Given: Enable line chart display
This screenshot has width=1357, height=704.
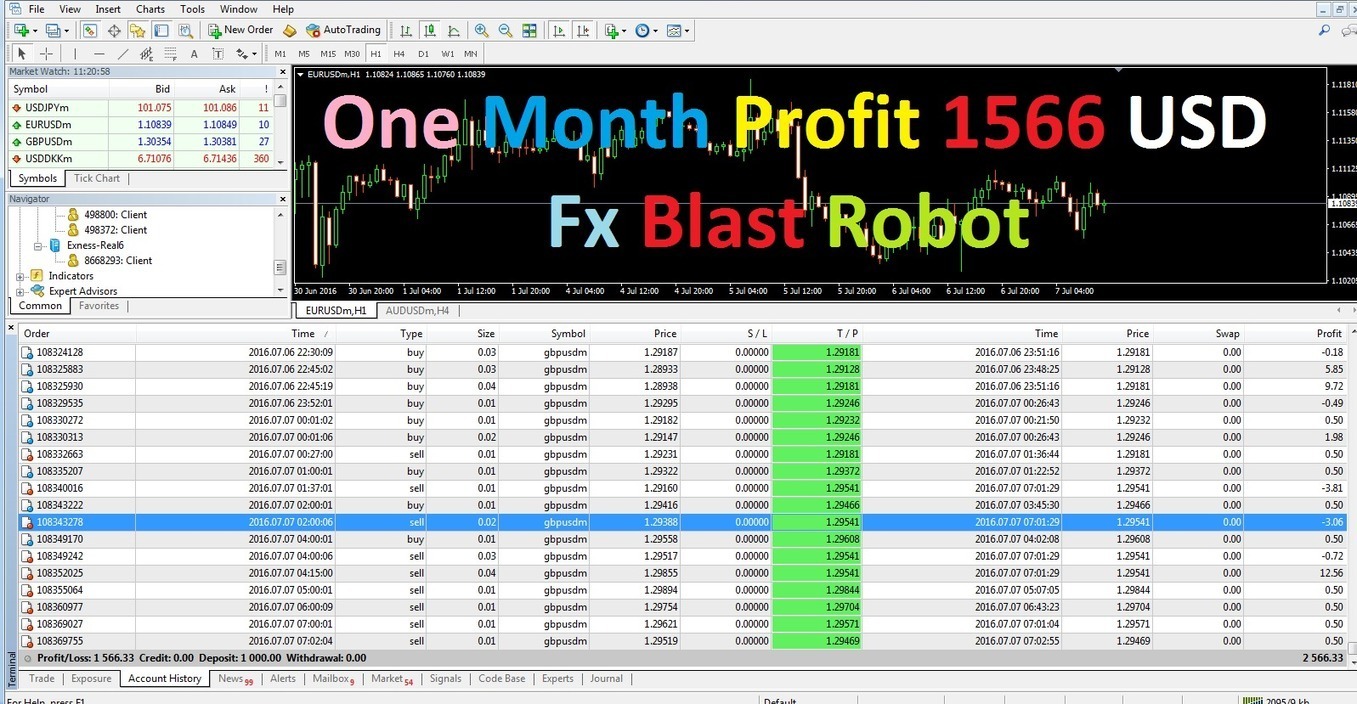Looking at the screenshot, I should click(454, 31).
